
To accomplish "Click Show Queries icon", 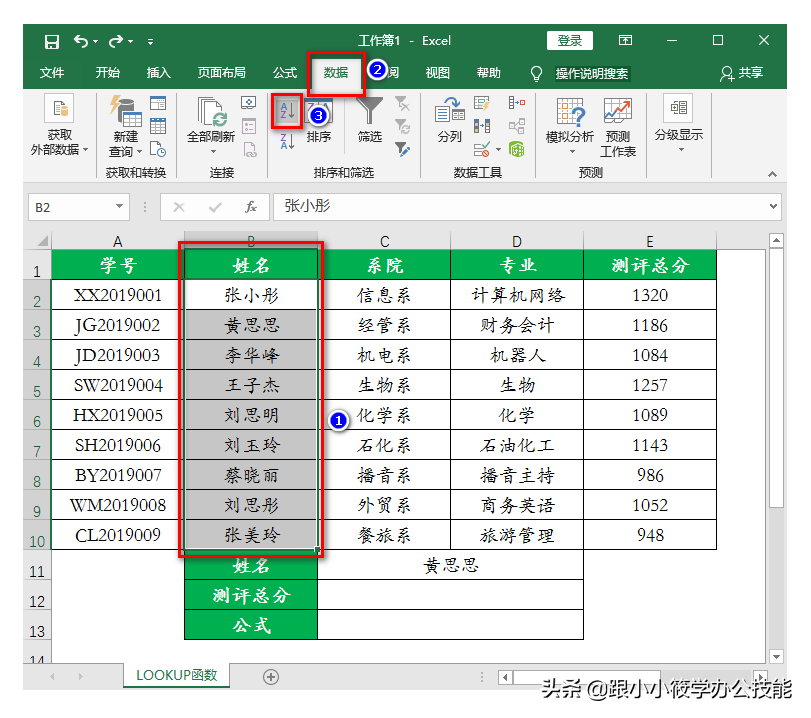I will [x=158, y=103].
